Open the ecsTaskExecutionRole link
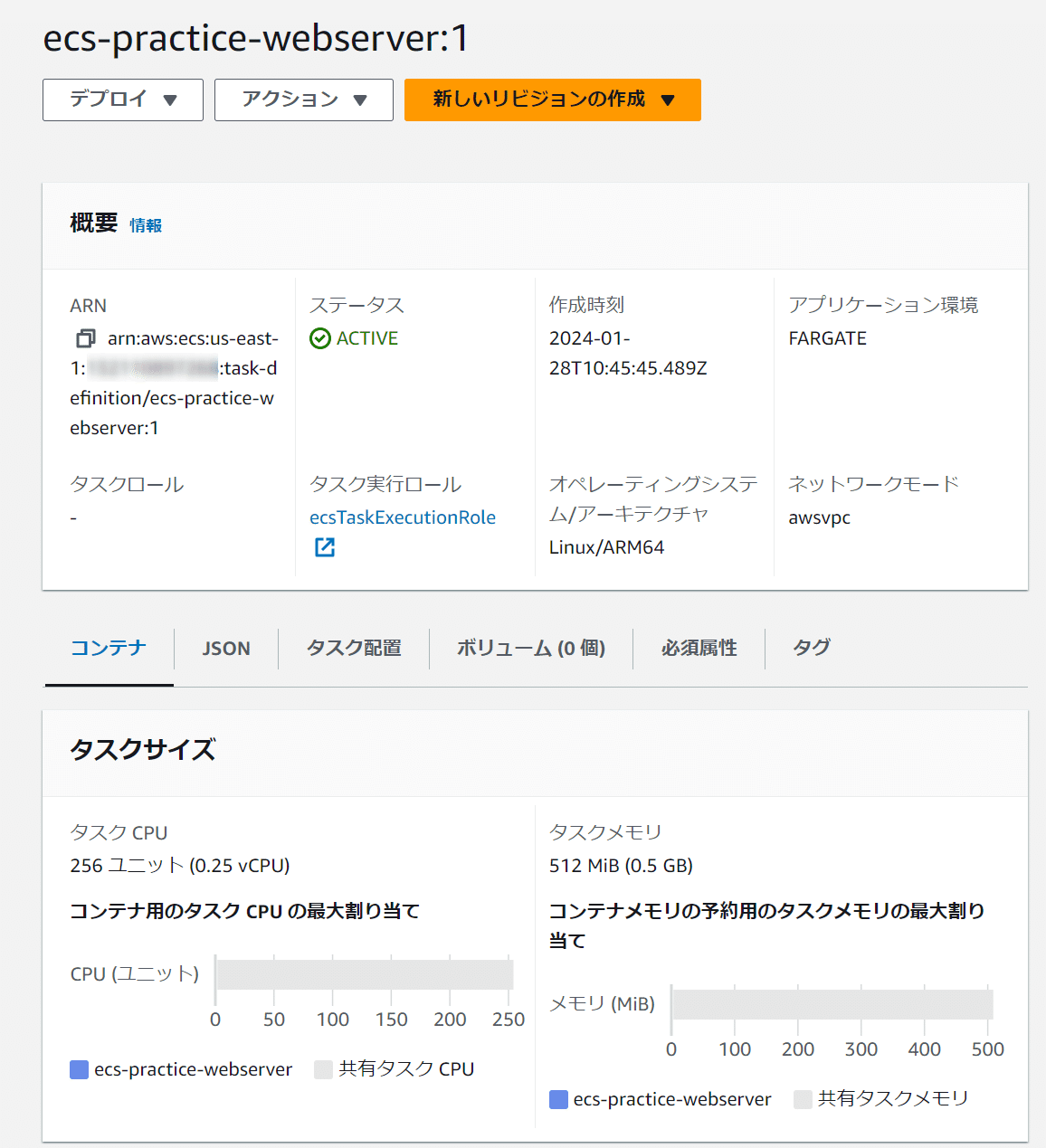 [403, 517]
